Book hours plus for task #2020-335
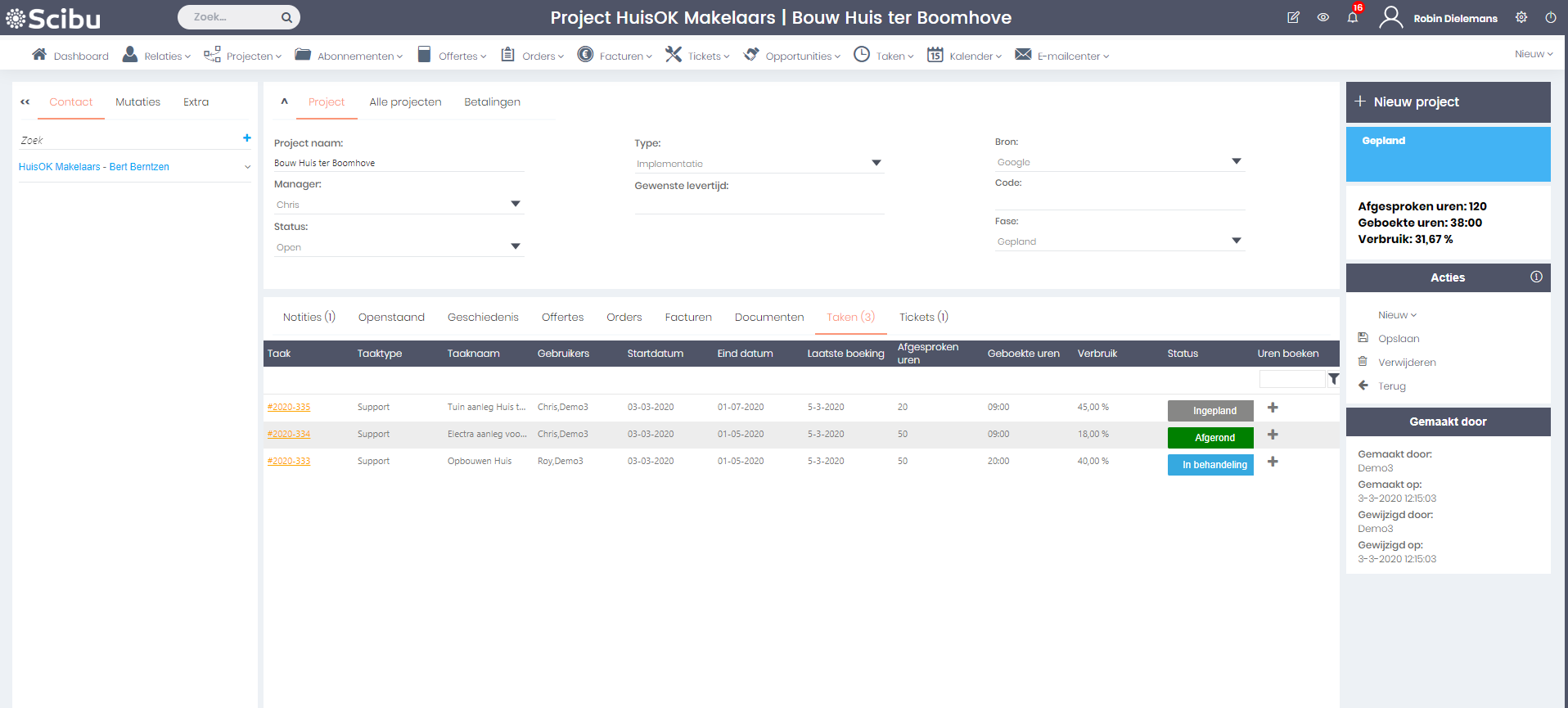Image resolution: width=1568 pixels, height=708 pixels. 1273,408
